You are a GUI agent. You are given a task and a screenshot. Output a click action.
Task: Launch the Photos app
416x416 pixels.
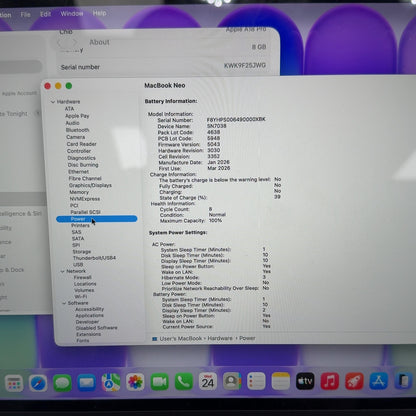(x=135, y=382)
